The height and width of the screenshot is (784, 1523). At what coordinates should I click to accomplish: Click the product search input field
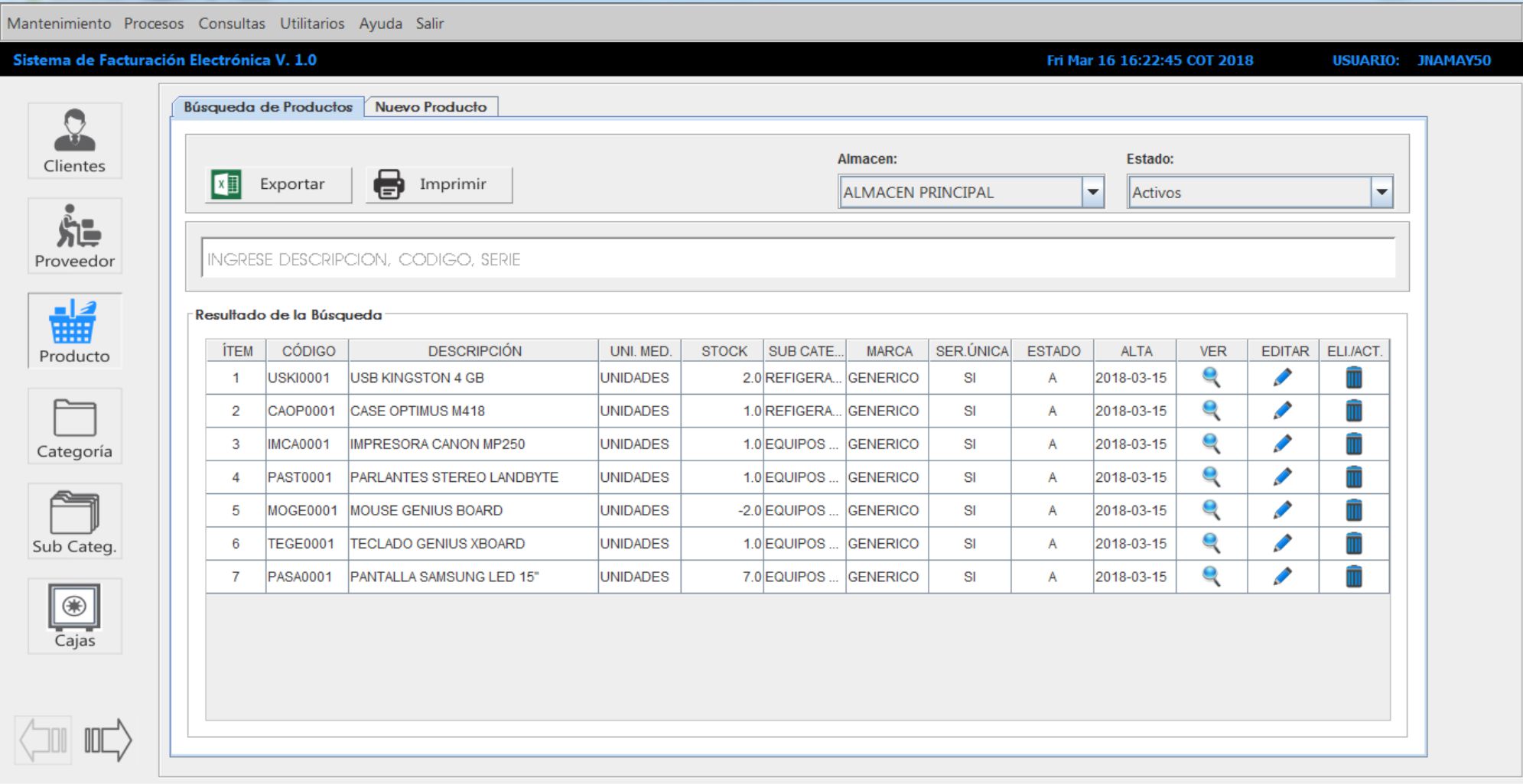pyautogui.click(x=797, y=259)
